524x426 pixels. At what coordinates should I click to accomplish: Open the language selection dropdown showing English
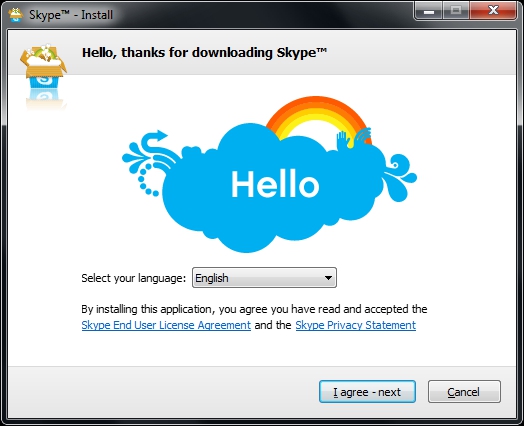[x=264, y=278]
